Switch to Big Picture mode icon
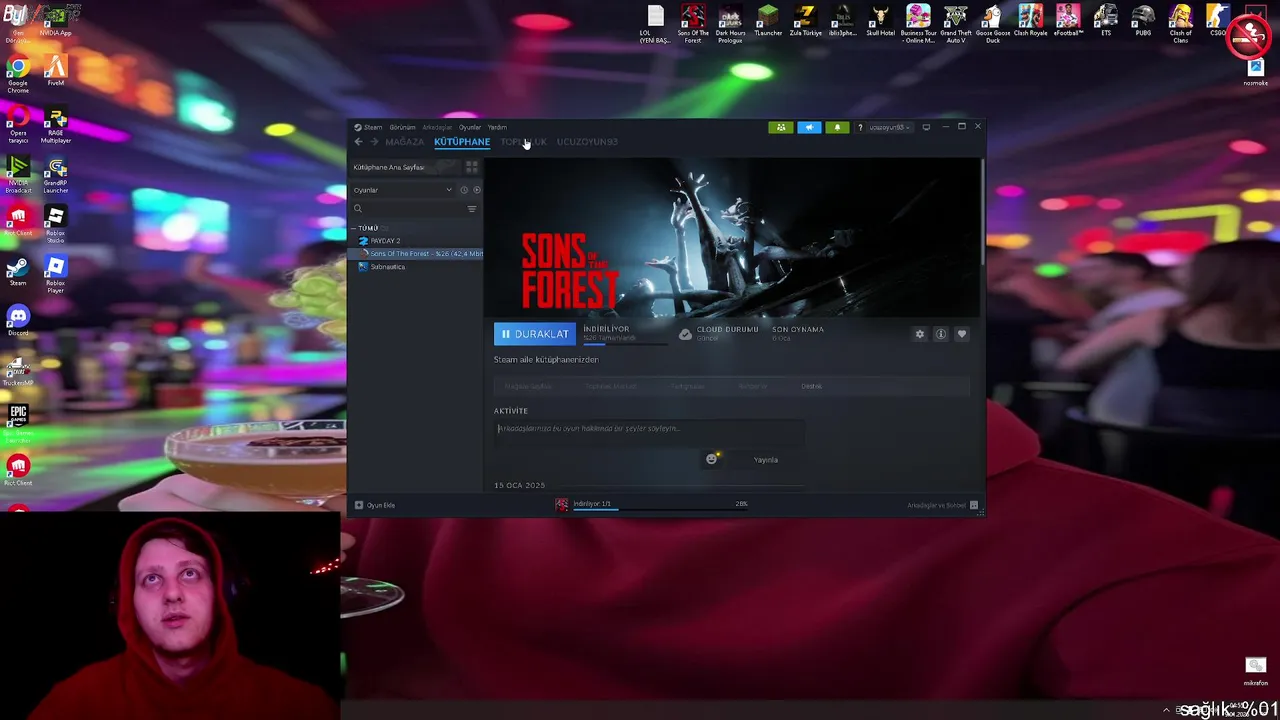Image resolution: width=1280 pixels, height=720 pixels. (926, 127)
